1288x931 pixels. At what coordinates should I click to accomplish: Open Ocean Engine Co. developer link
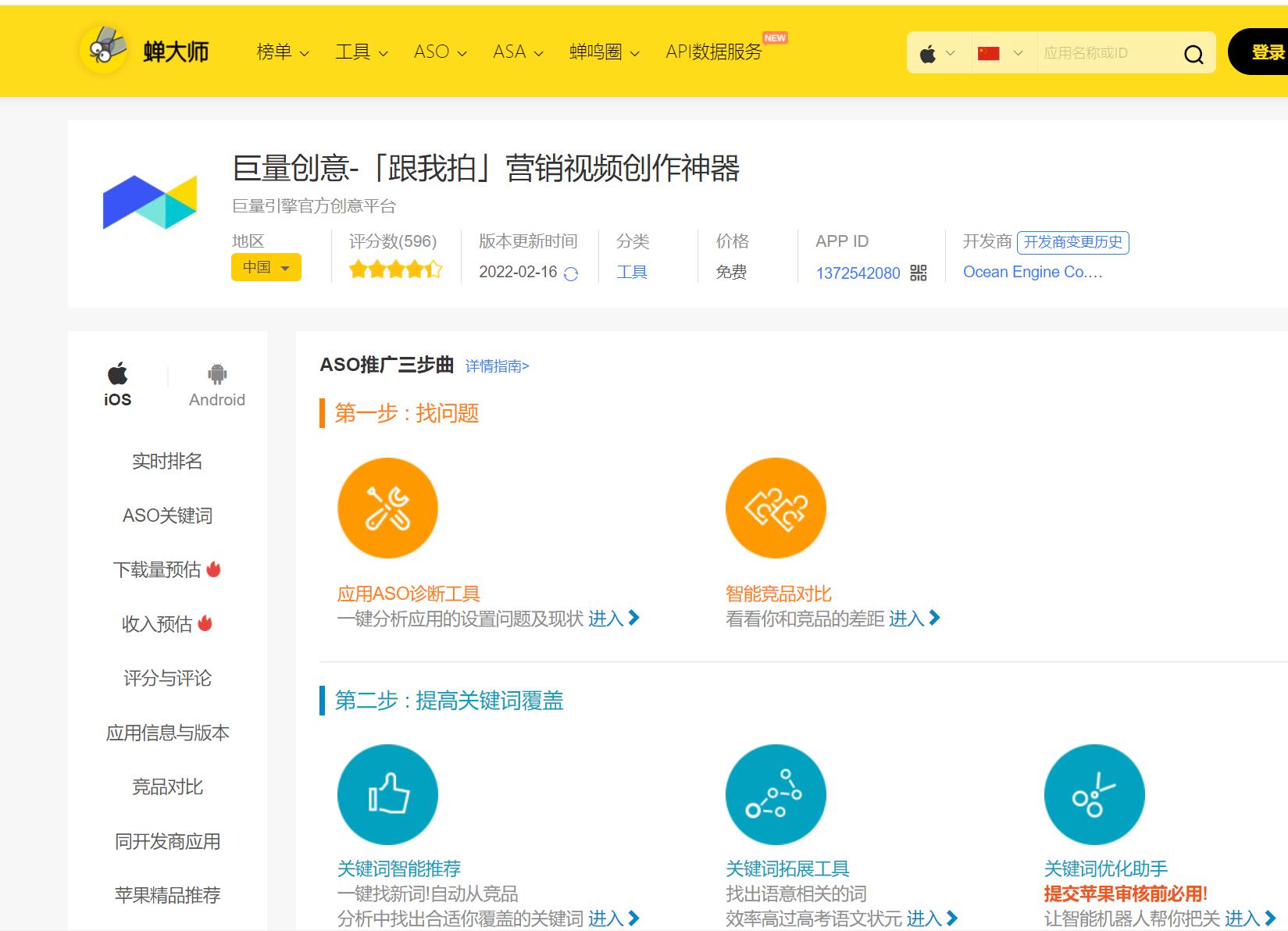coord(1033,272)
